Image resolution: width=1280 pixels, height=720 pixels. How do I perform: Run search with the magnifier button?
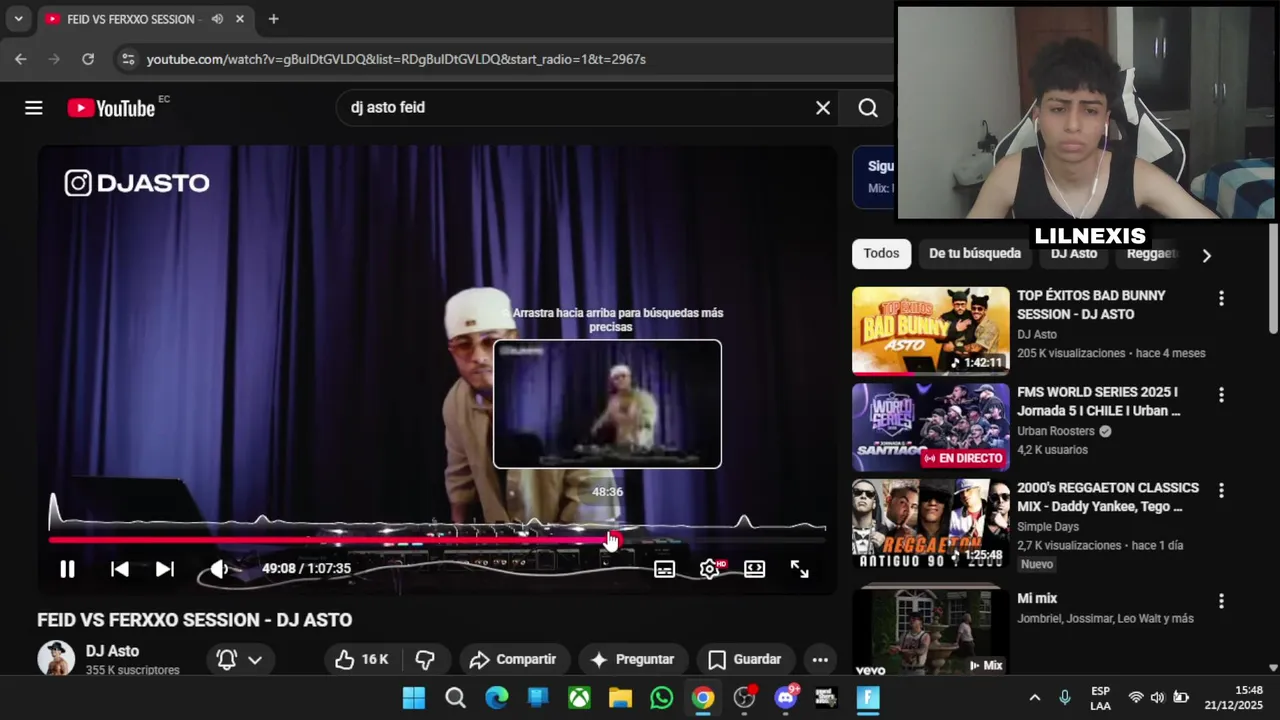[868, 108]
